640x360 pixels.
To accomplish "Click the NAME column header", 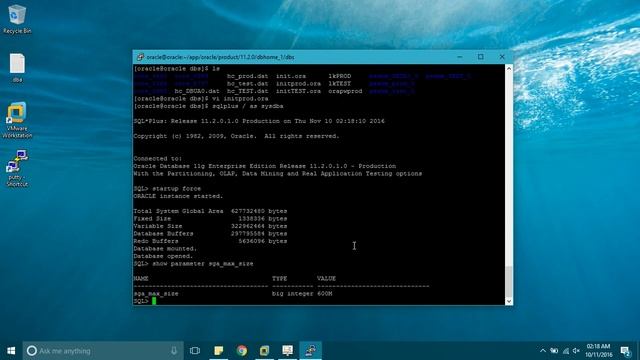I will 141,279.
